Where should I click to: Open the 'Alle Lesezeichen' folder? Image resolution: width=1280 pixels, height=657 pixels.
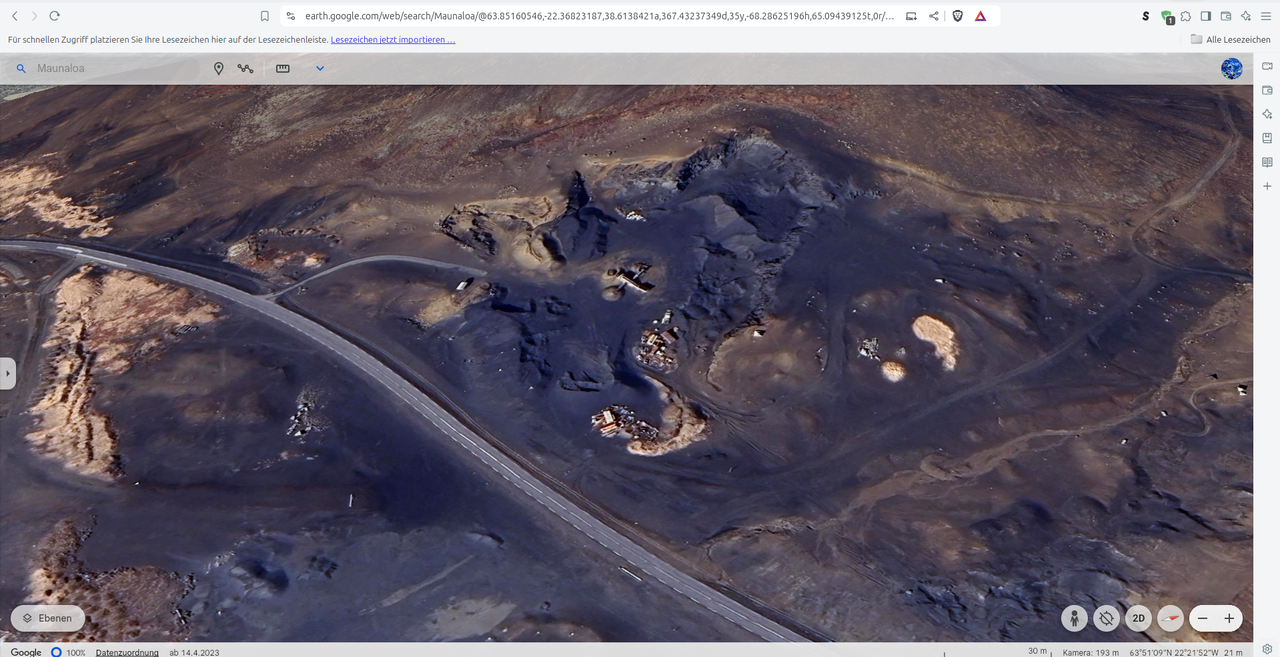click(1230, 40)
